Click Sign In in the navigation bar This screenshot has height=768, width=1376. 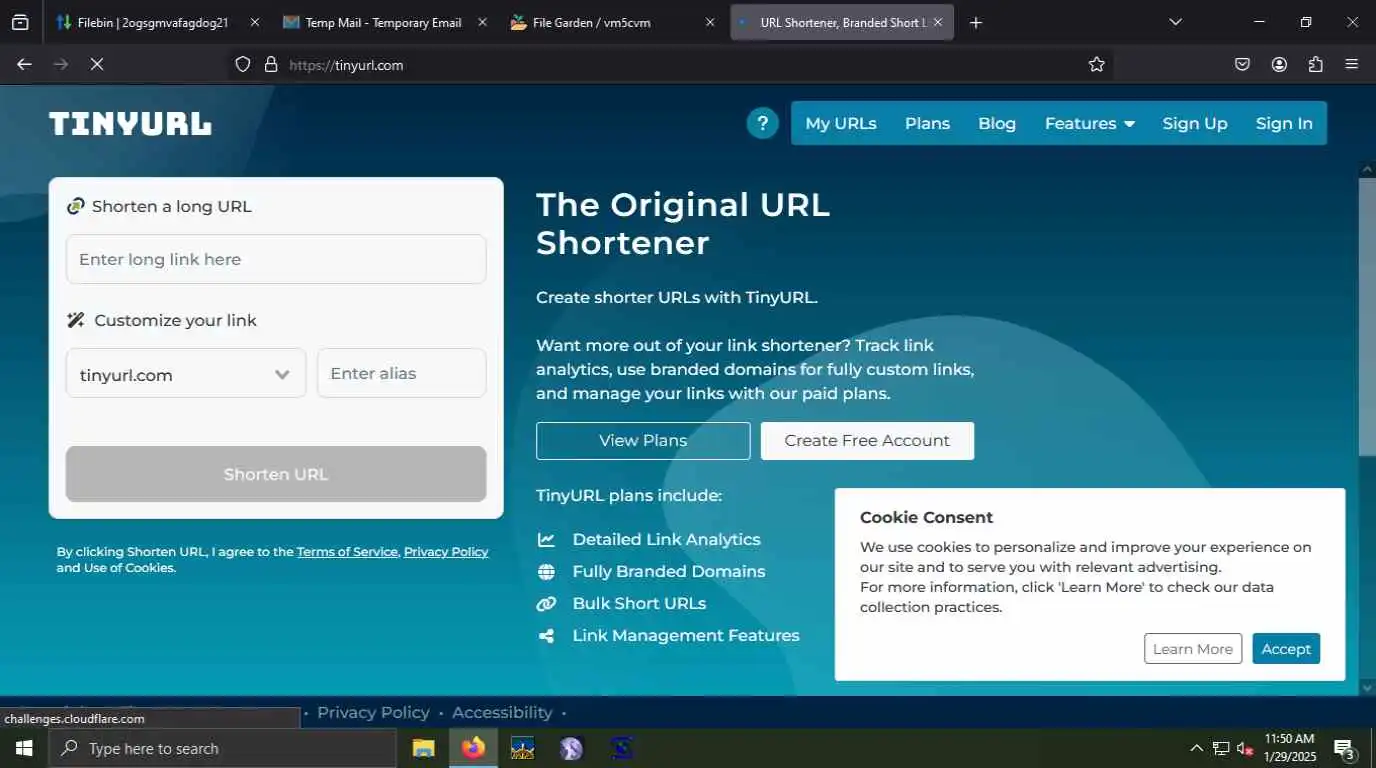click(x=1284, y=123)
